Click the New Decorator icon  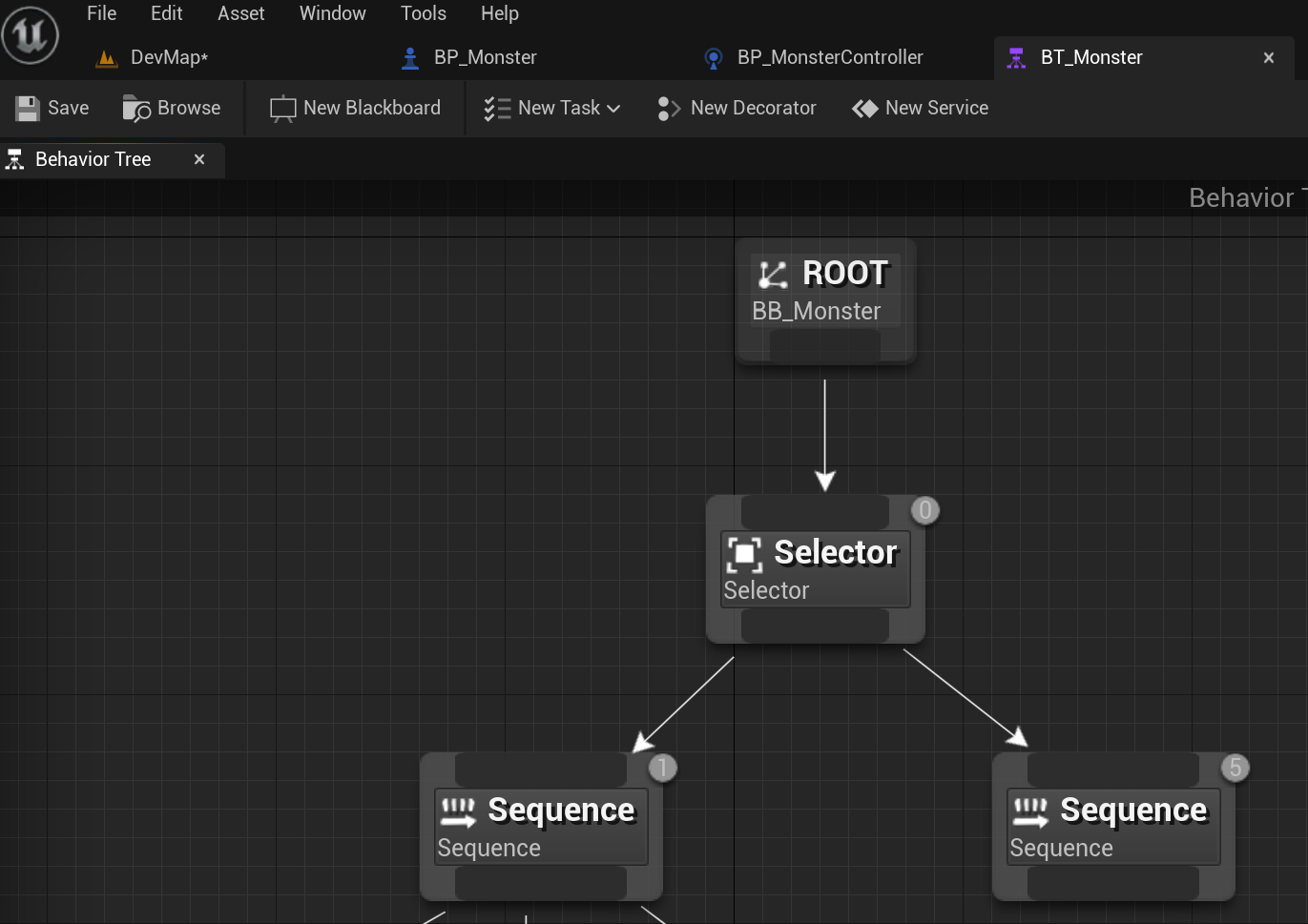[669, 109]
